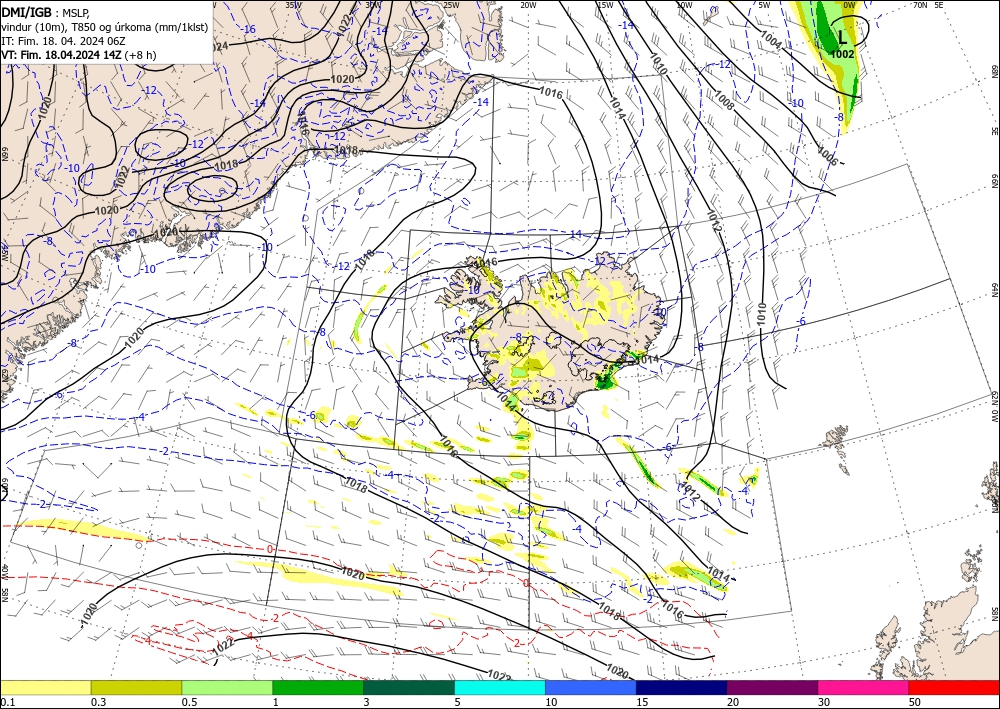Click the 70N latitude label
Viewport: 1000px width, 709px height.
(x=920, y=5)
